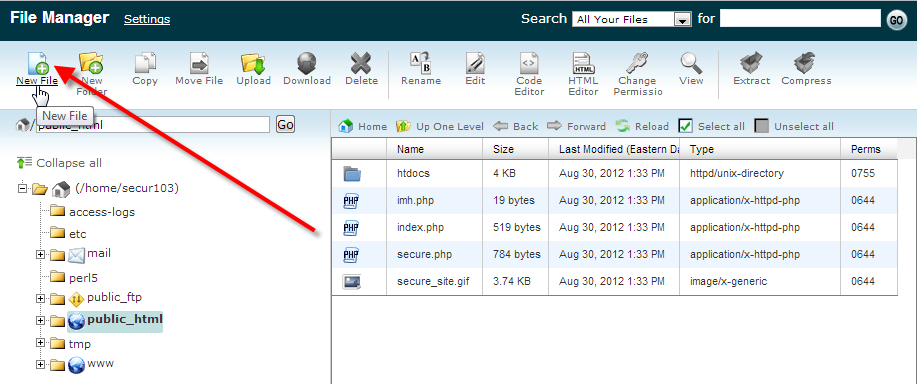
Task: Click the Download globe icon
Action: pyautogui.click(x=307, y=63)
